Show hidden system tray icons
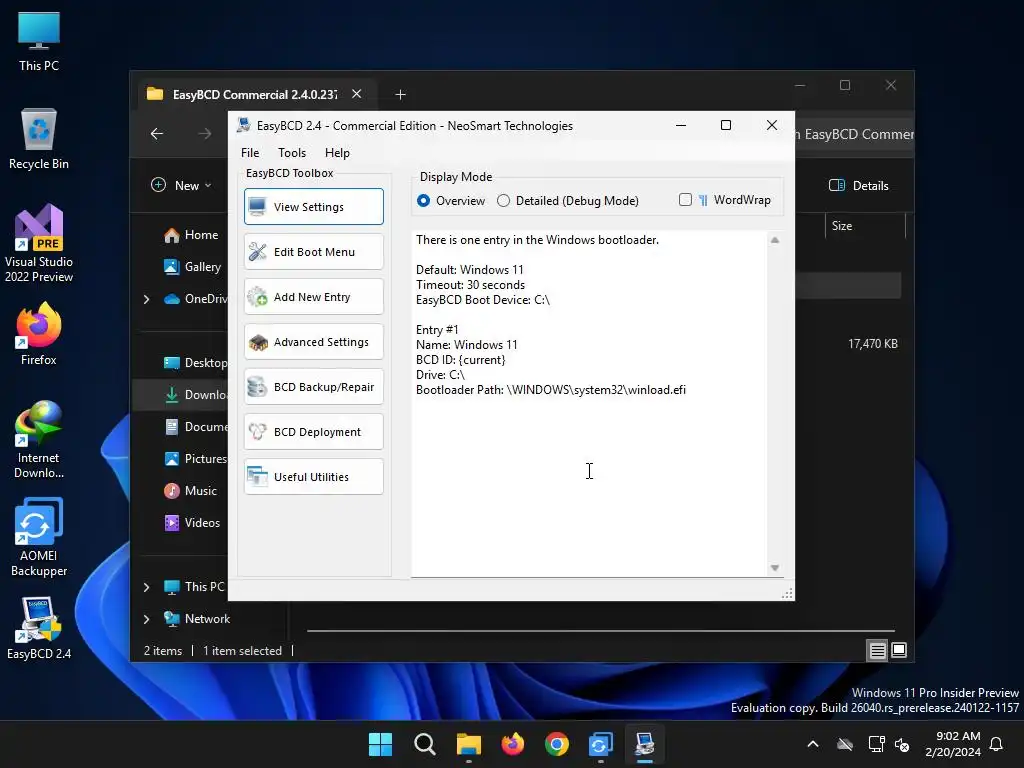The width and height of the screenshot is (1024, 768). click(x=813, y=744)
